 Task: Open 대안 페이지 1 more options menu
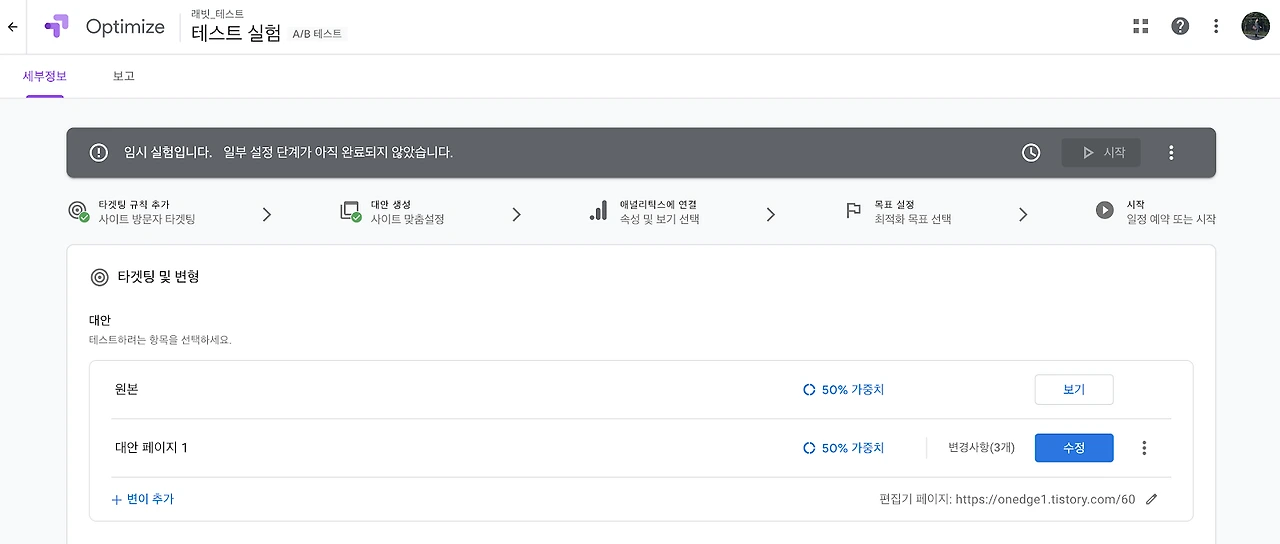pyautogui.click(x=1144, y=448)
